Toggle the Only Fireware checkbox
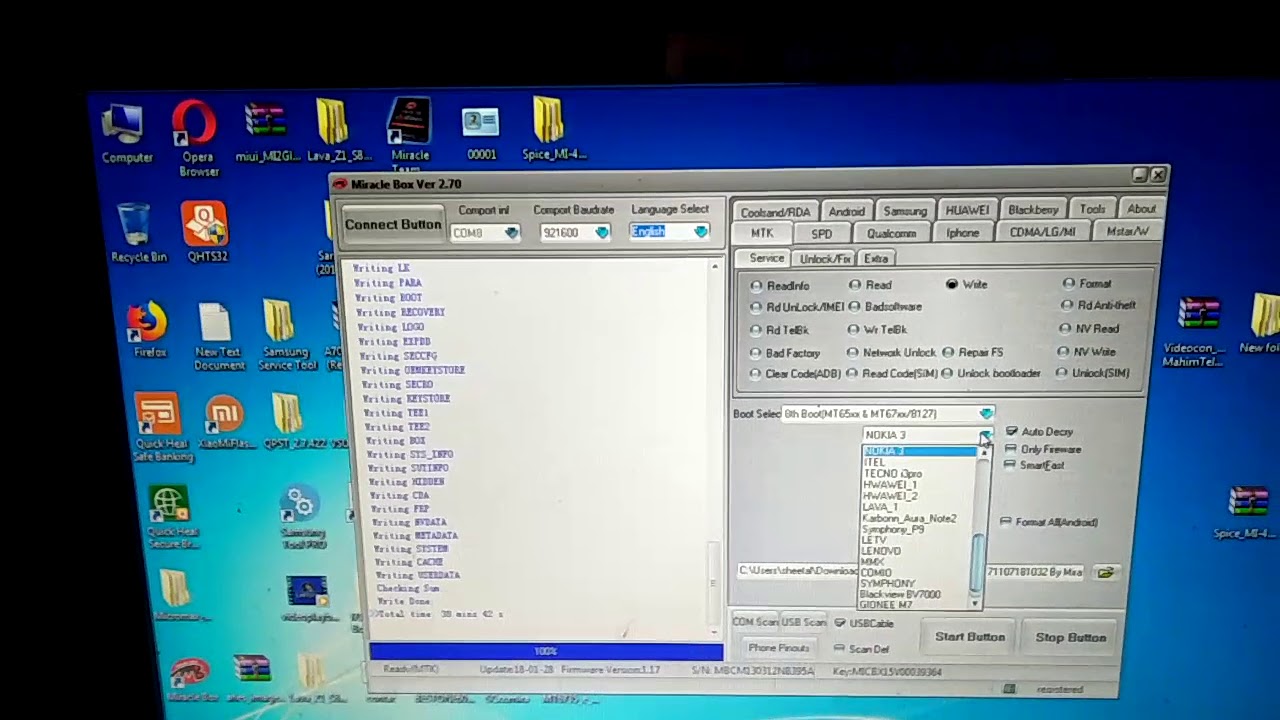Viewport: 1280px width, 720px height. click(1043, 449)
